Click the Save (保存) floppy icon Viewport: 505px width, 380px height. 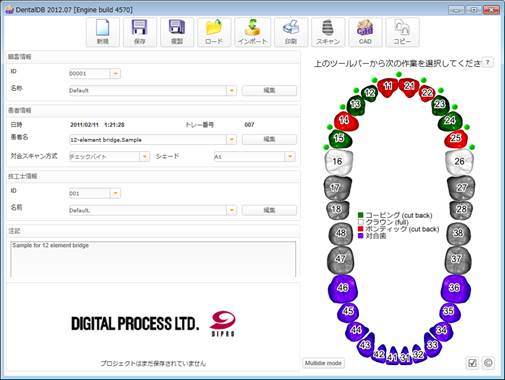[x=140, y=32]
